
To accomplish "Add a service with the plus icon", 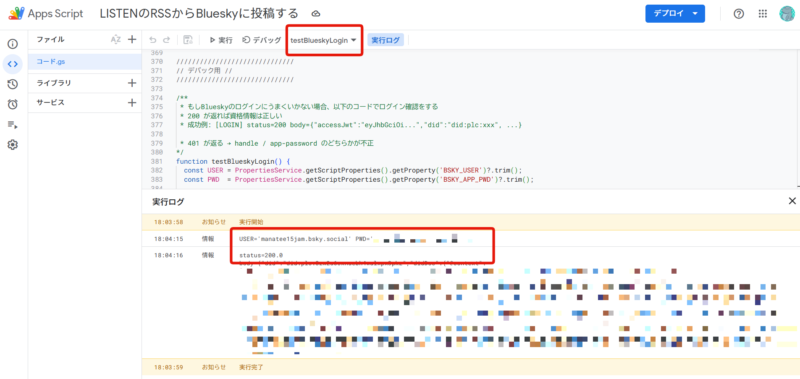I will [132, 103].
